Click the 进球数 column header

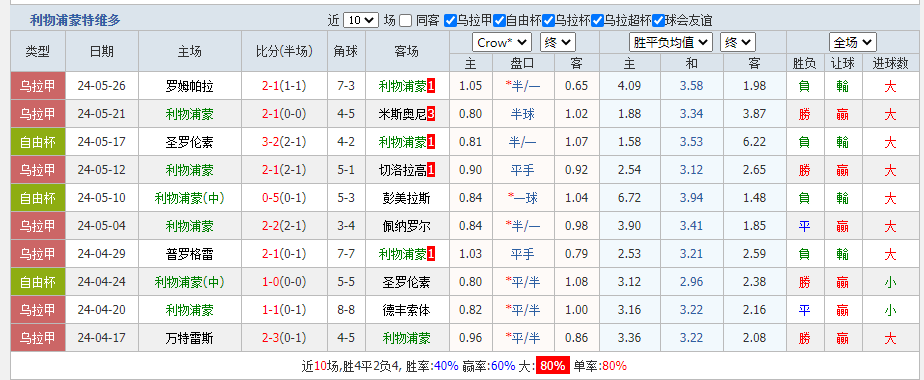pyautogui.click(x=890, y=63)
